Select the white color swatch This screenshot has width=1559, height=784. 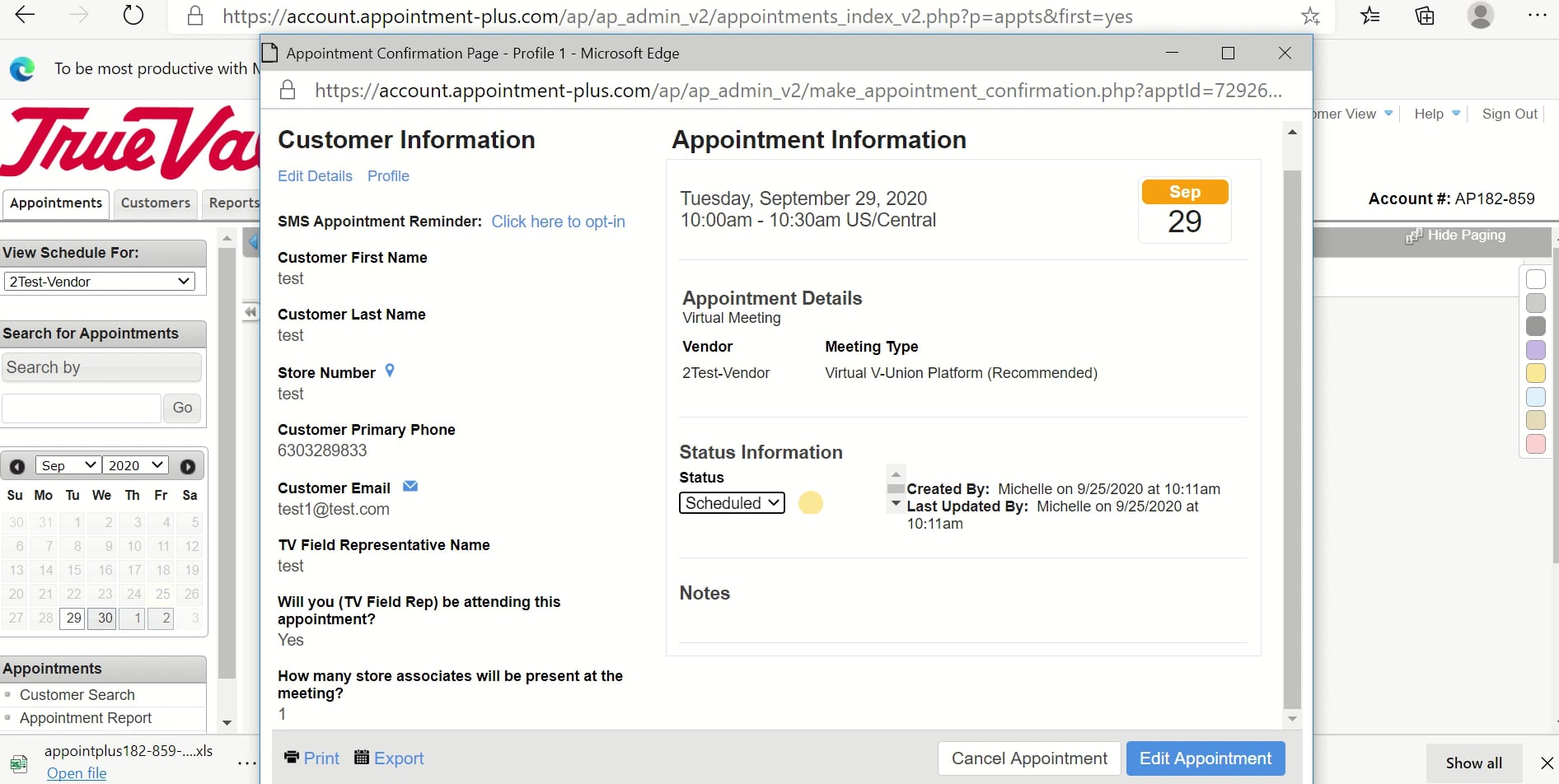click(1536, 279)
